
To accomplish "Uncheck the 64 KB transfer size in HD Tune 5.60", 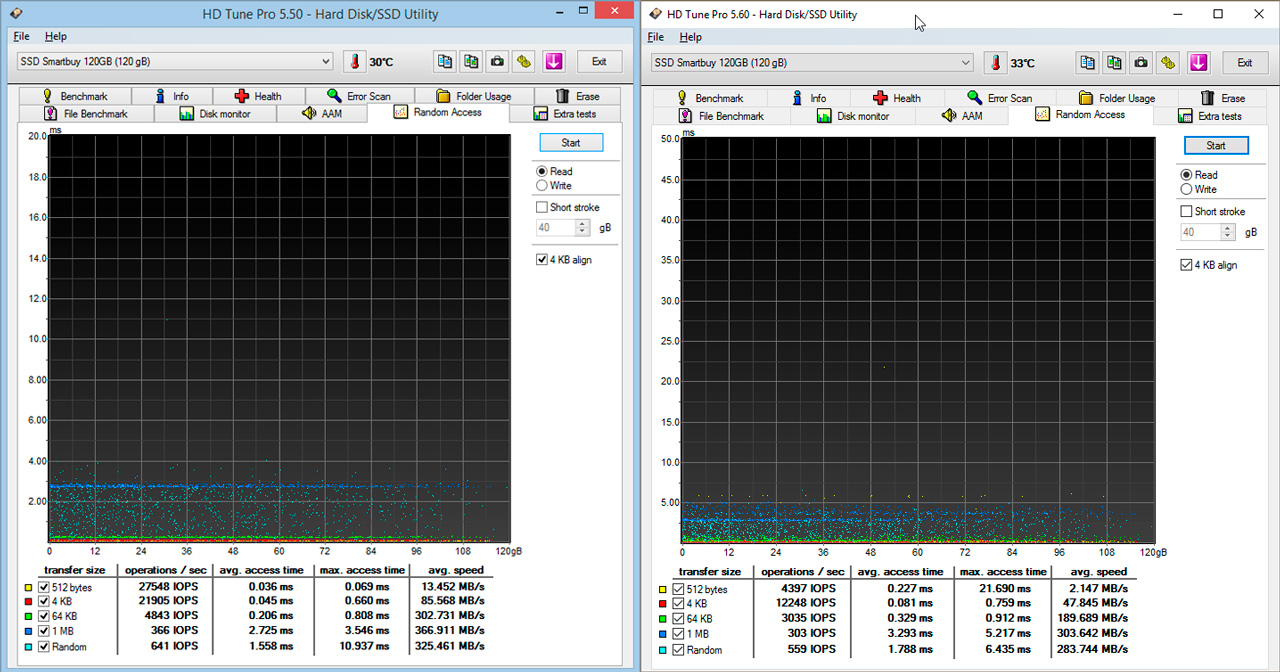I will point(679,618).
